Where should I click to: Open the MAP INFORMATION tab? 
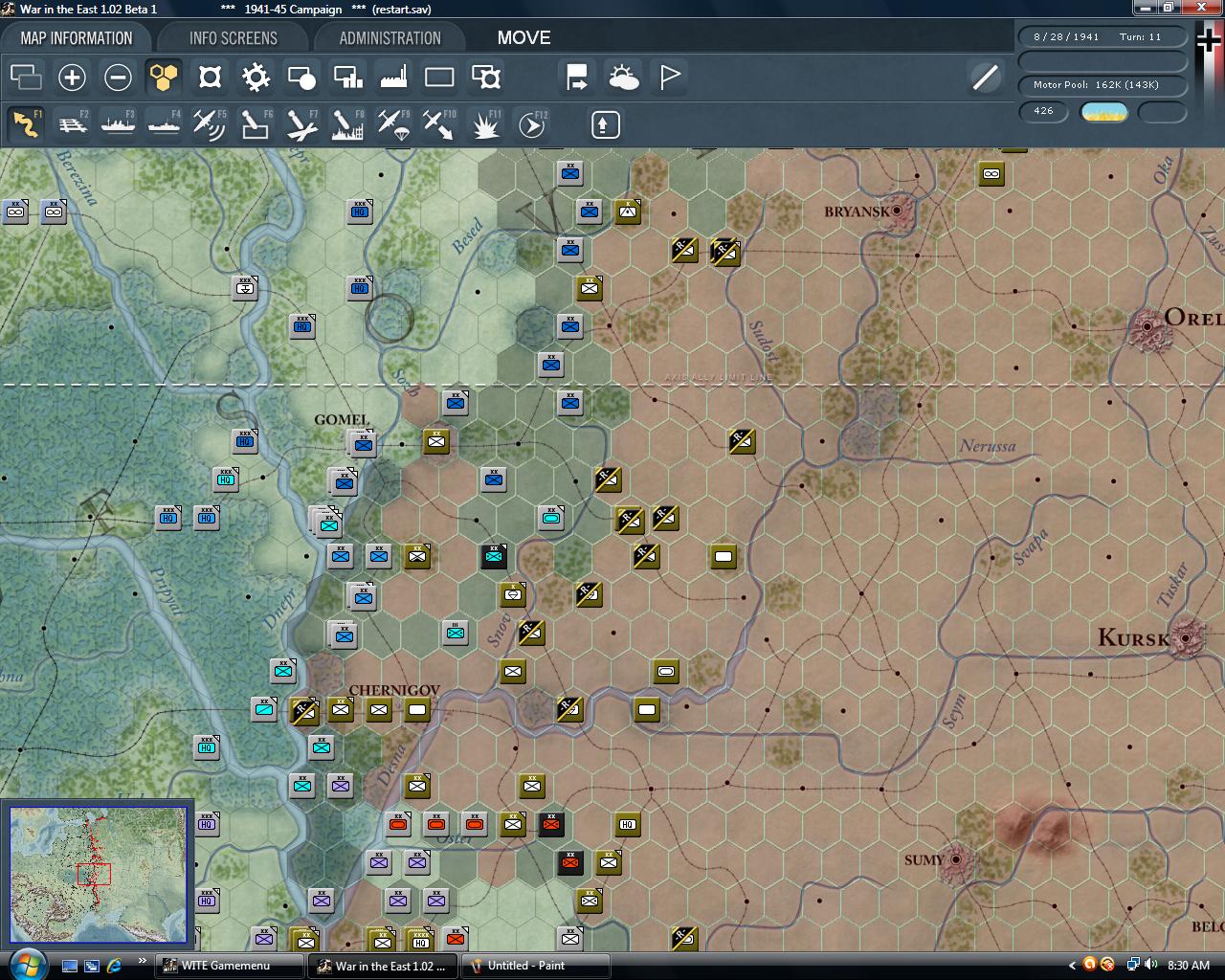(x=77, y=38)
